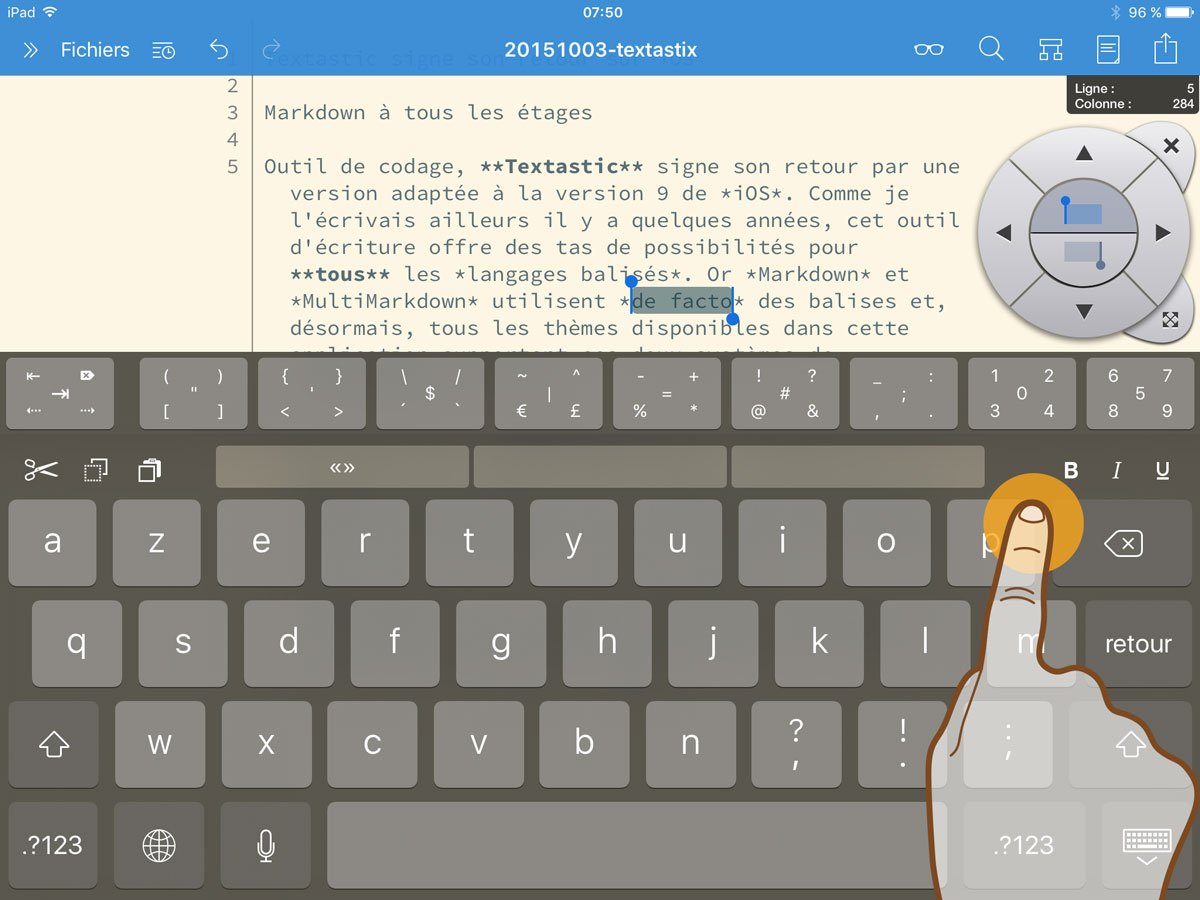Tap the e key
The height and width of the screenshot is (900, 1200).
pyautogui.click(x=261, y=543)
